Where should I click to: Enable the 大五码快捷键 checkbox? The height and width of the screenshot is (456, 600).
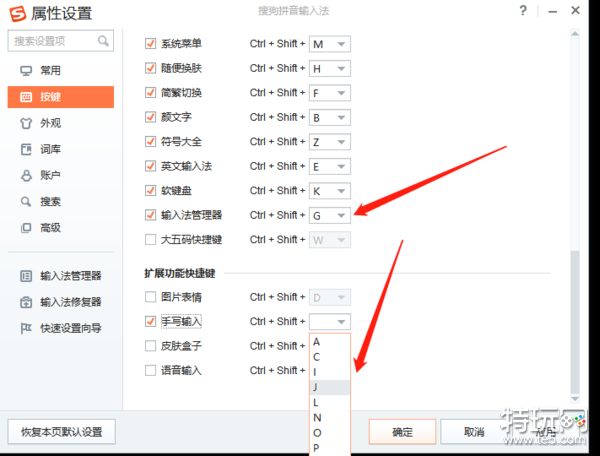pos(151,240)
